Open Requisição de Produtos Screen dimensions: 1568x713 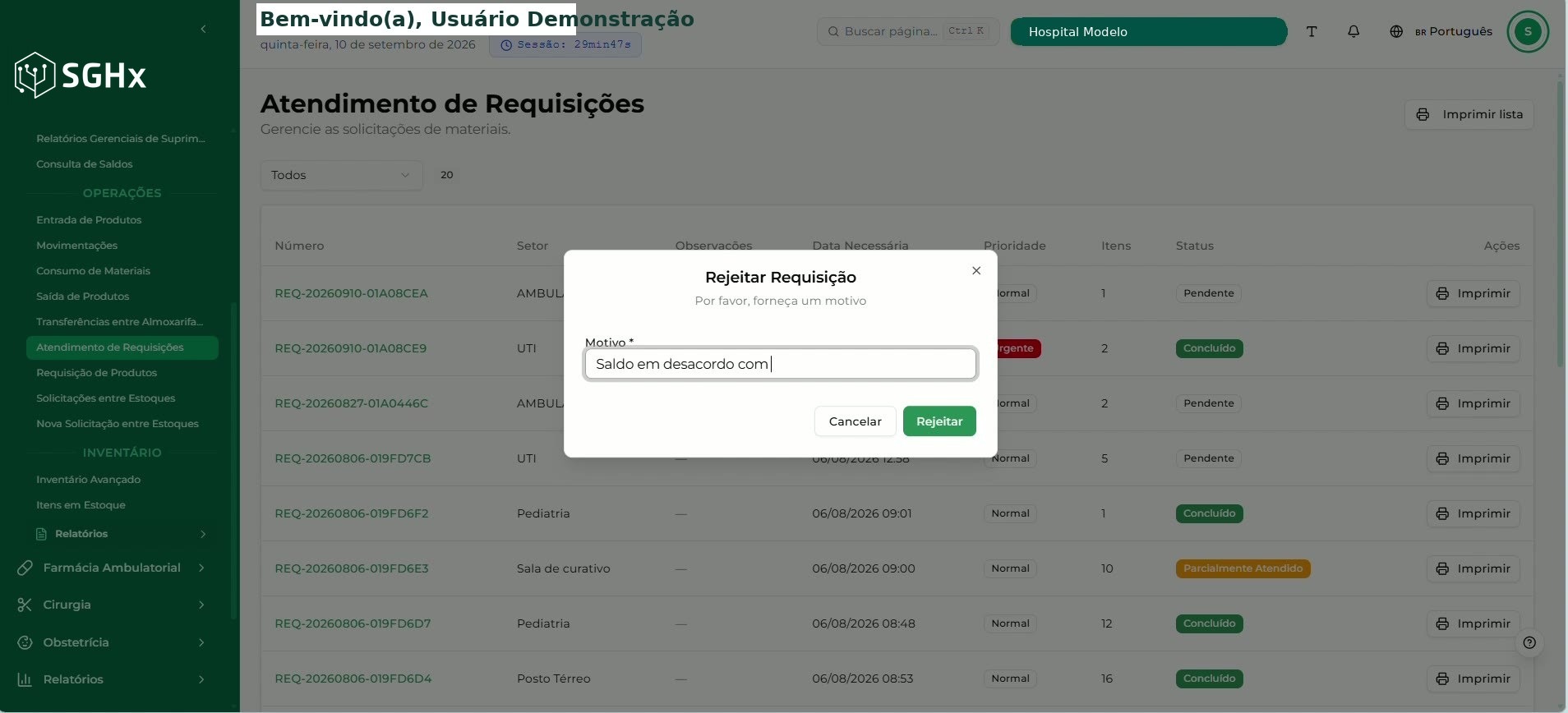click(97, 373)
